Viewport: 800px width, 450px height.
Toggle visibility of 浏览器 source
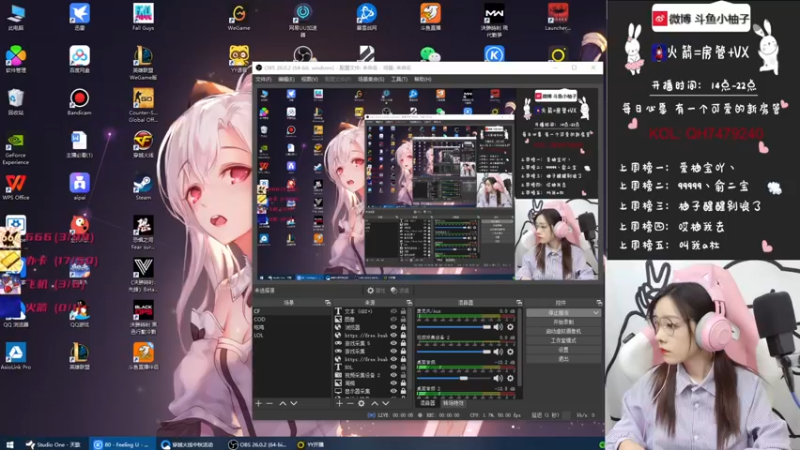click(393, 327)
